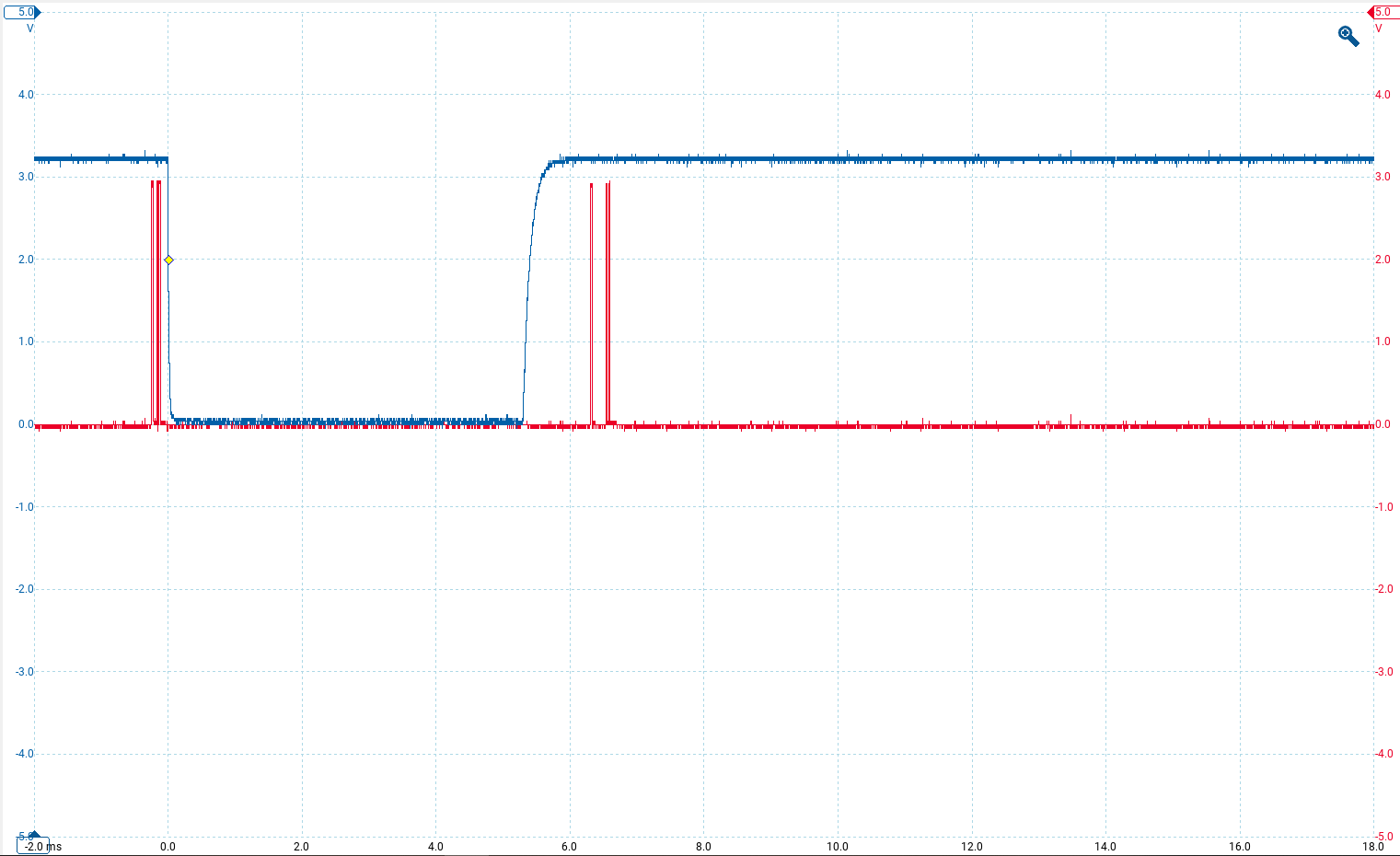
Task: Click the blue 4.0 voltage axis label
Action: pyautogui.click(x=26, y=95)
